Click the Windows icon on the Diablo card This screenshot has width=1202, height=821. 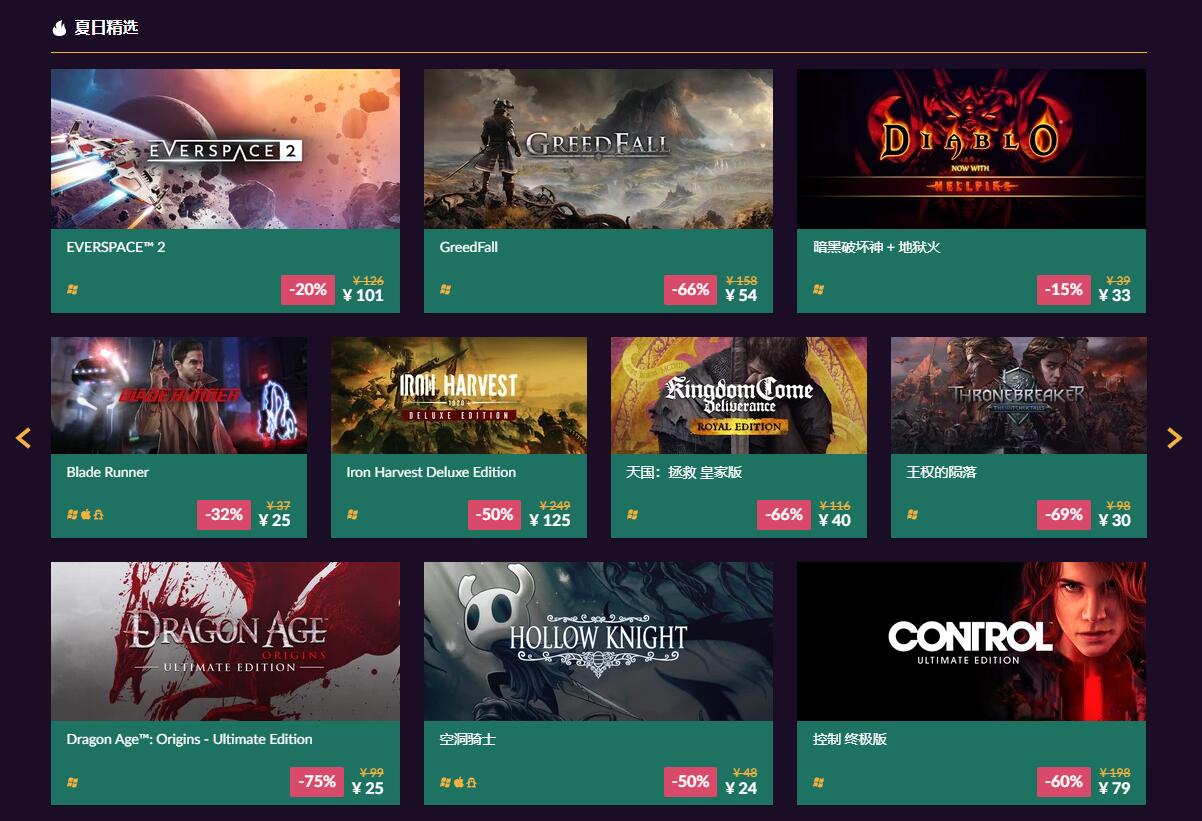818,290
